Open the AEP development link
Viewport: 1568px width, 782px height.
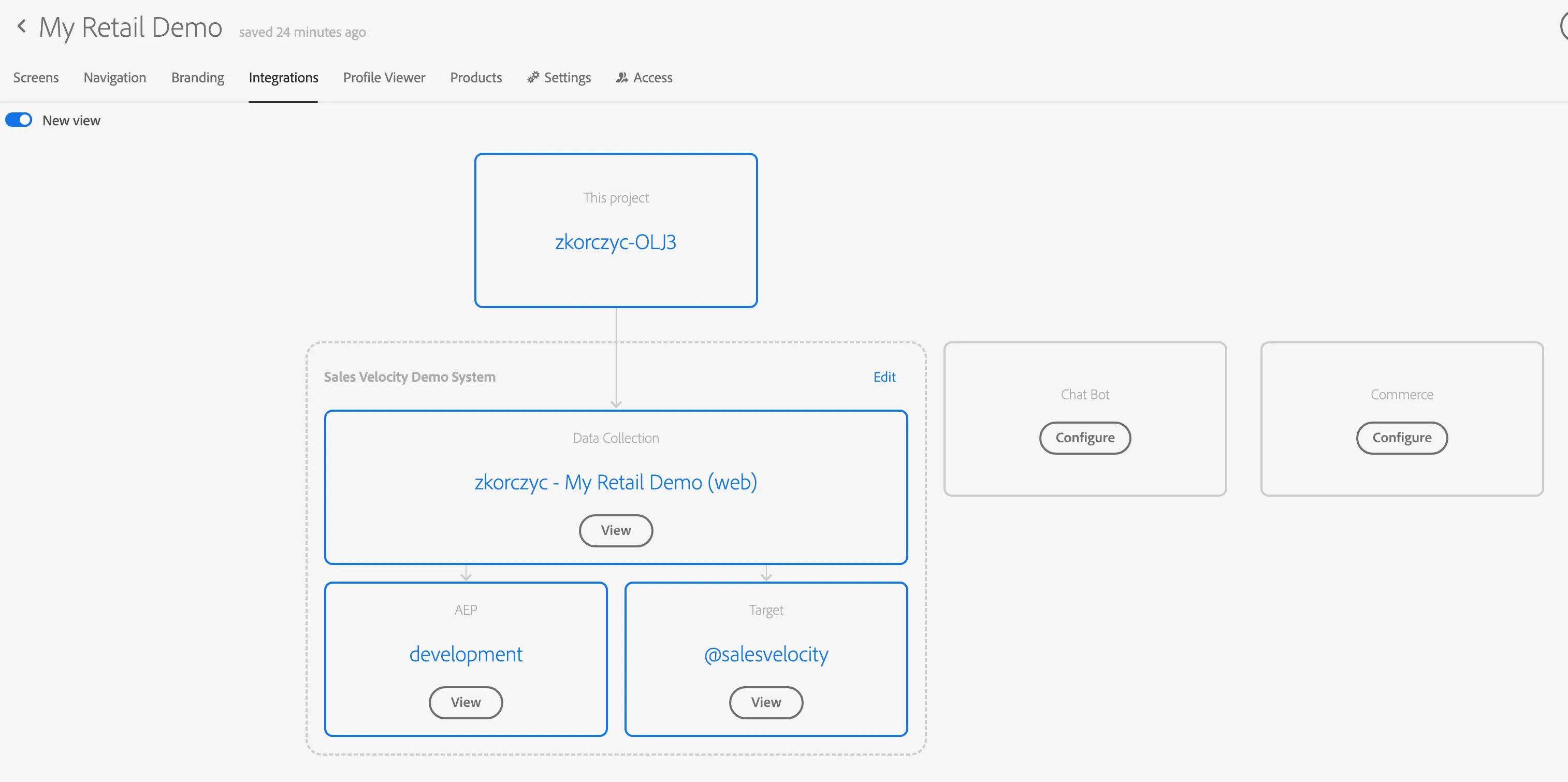click(466, 654)
